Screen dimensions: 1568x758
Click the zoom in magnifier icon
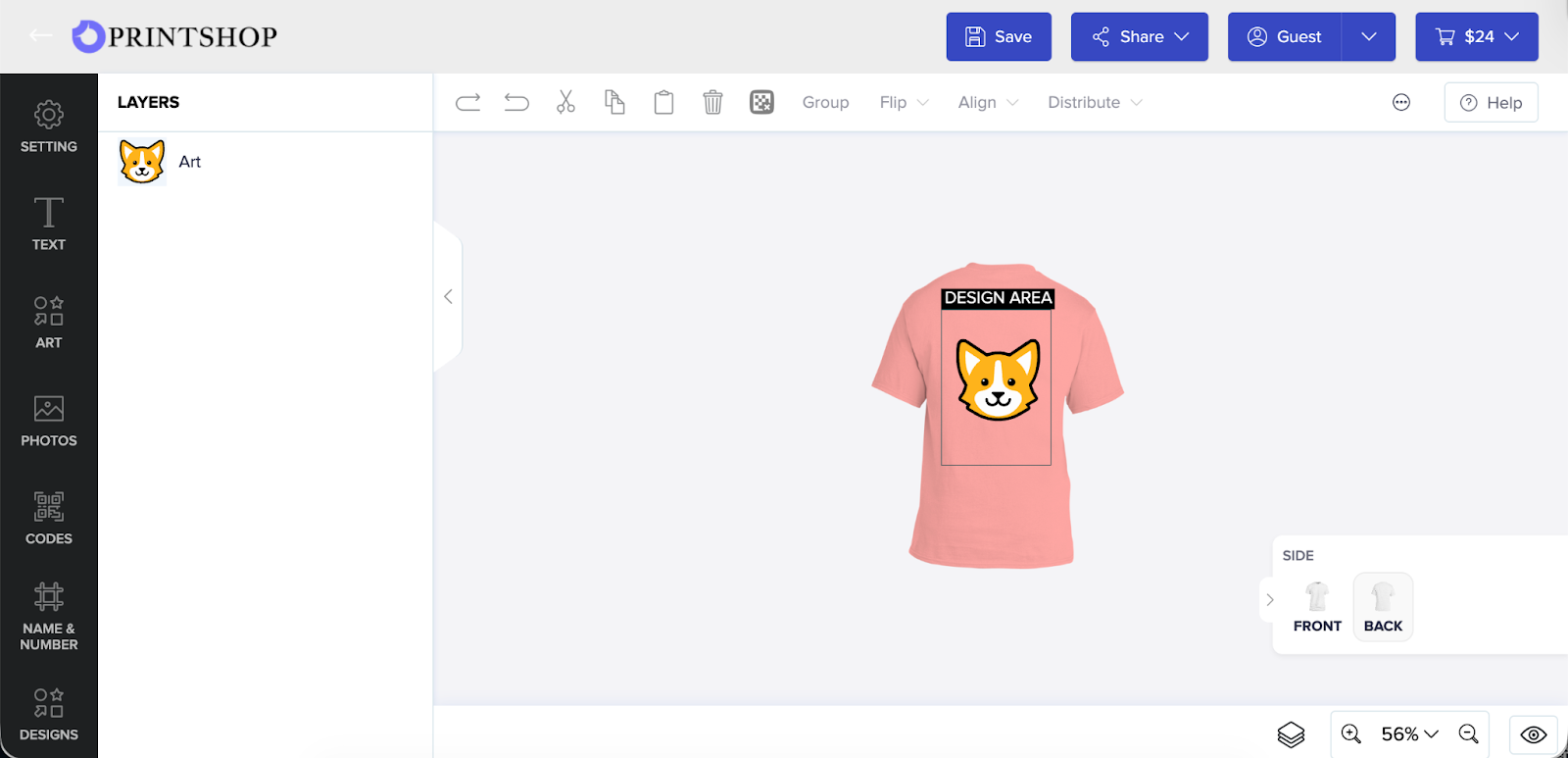pyautogui.click(x=1351, y=733)
